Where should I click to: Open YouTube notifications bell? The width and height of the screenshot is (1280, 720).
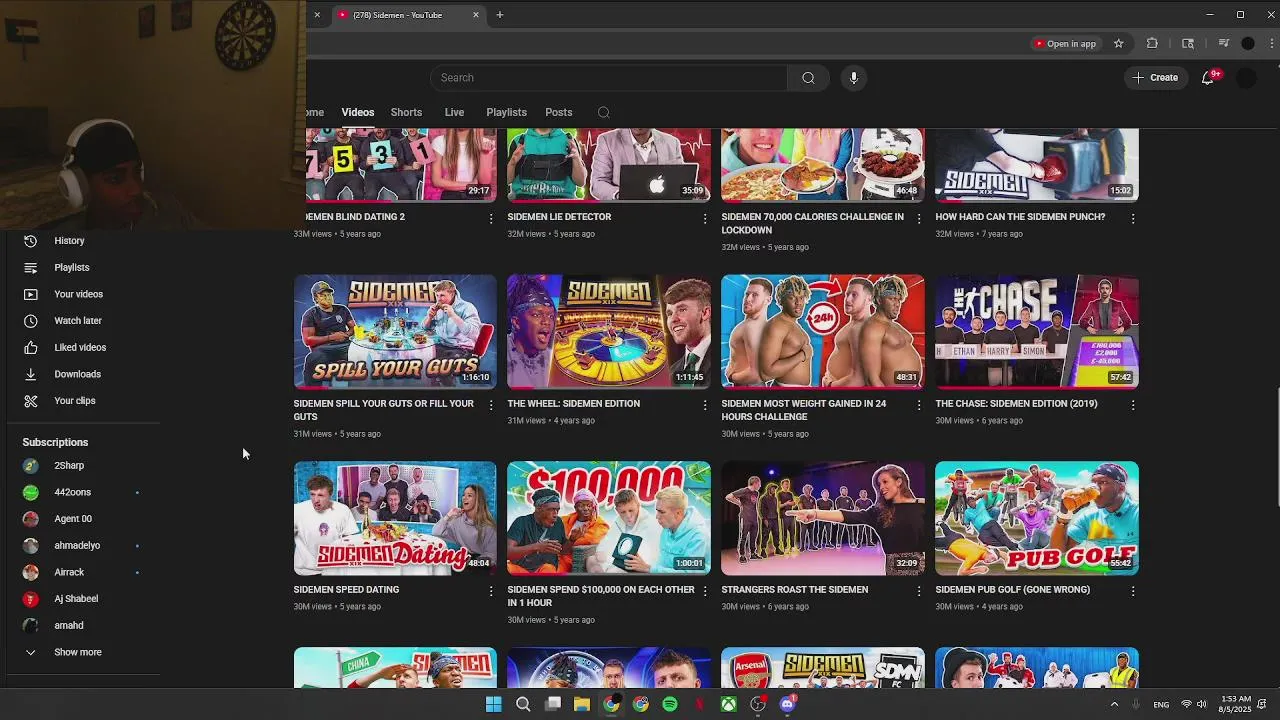pos(1208,78)
